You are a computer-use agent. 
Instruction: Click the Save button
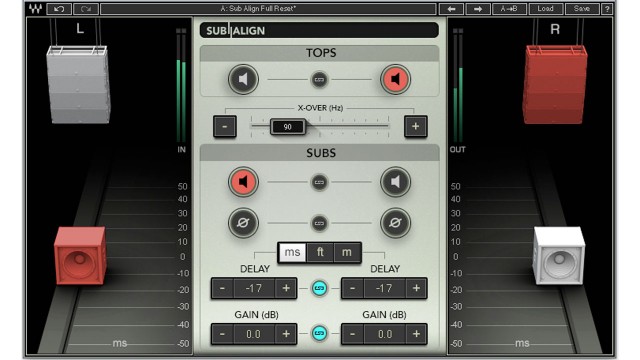coord(582,9)
